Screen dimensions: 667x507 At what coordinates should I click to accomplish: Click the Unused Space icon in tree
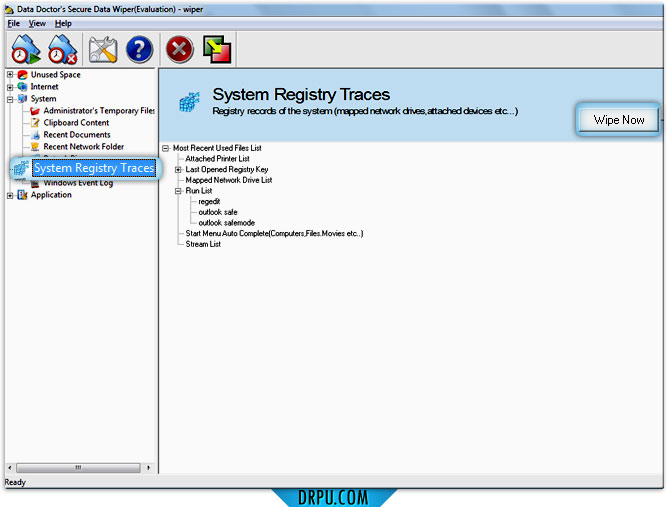click(x=23, y=75)
